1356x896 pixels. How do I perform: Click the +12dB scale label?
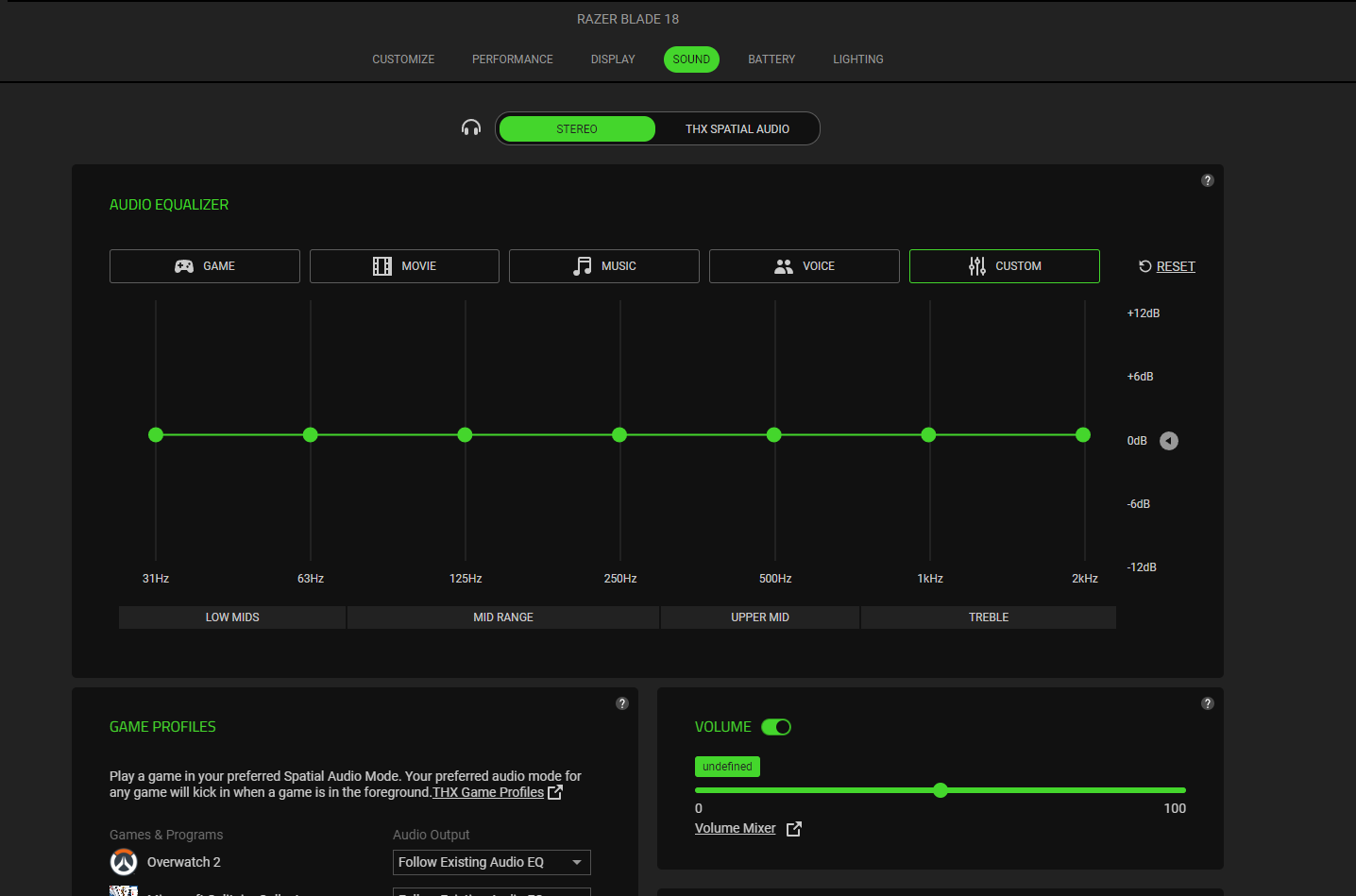pos(1144,313)
